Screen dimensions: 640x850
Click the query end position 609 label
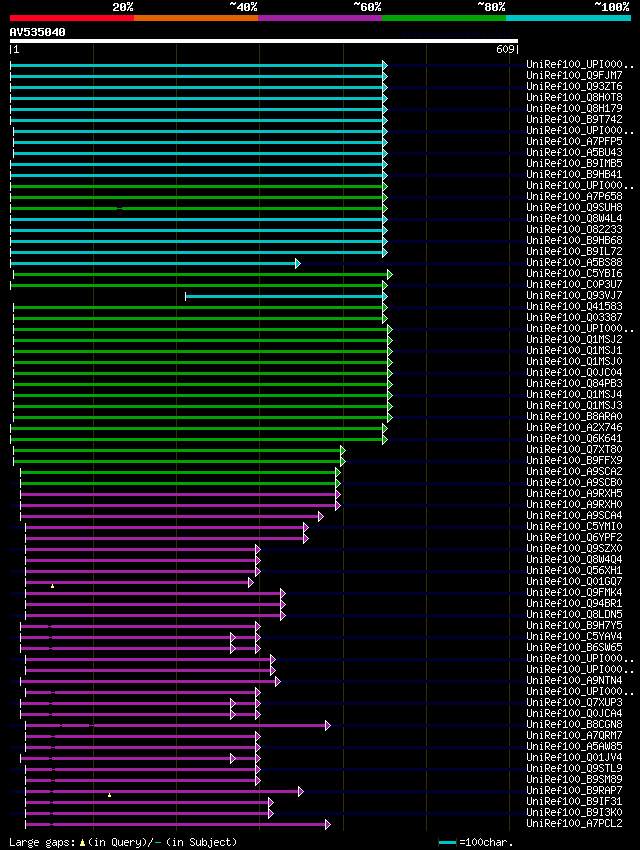pos(505,49)
